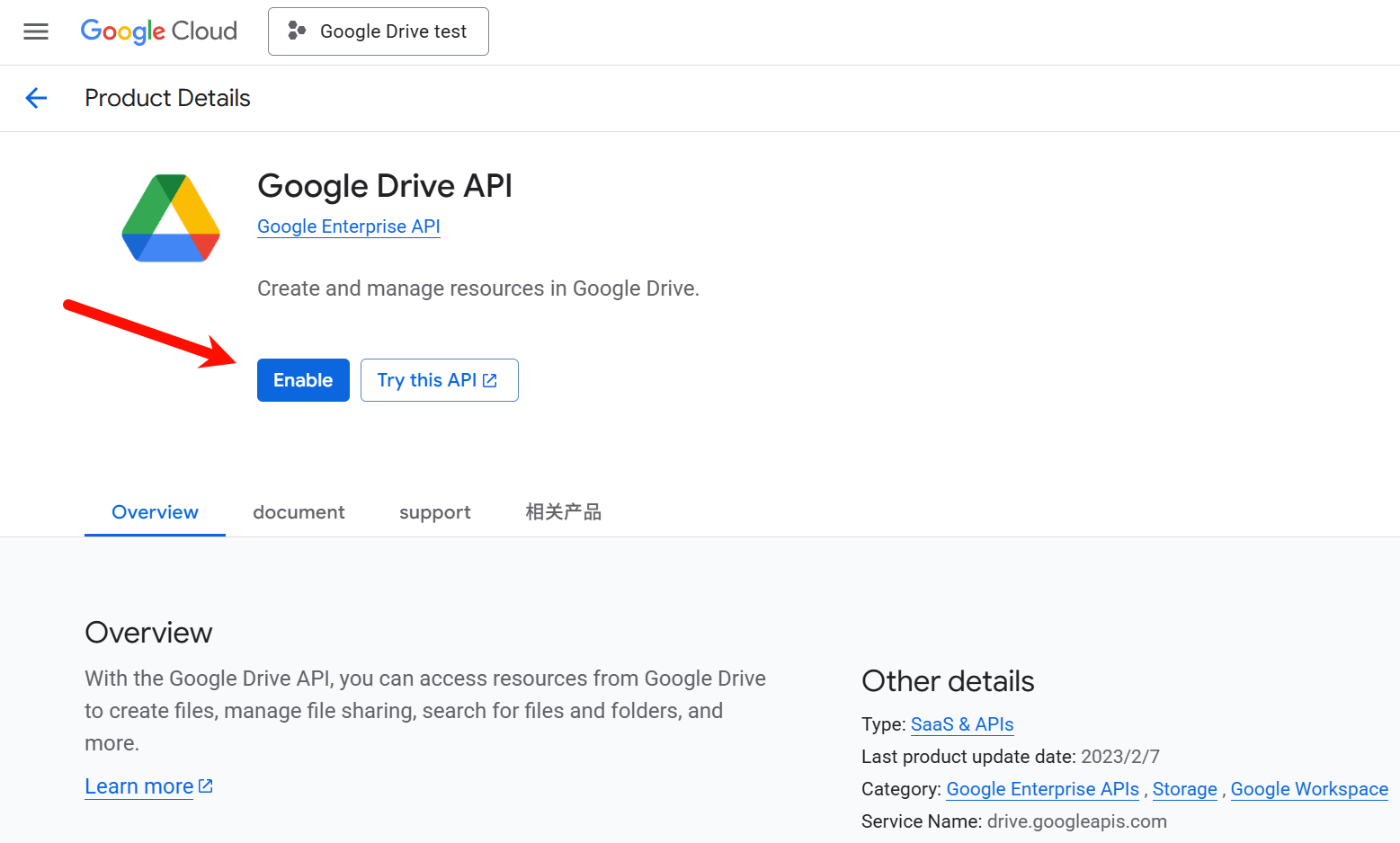This screenshot has height=843, width=1400.
Task: Open the Google Workspace category link
Action: (1309, 789)
